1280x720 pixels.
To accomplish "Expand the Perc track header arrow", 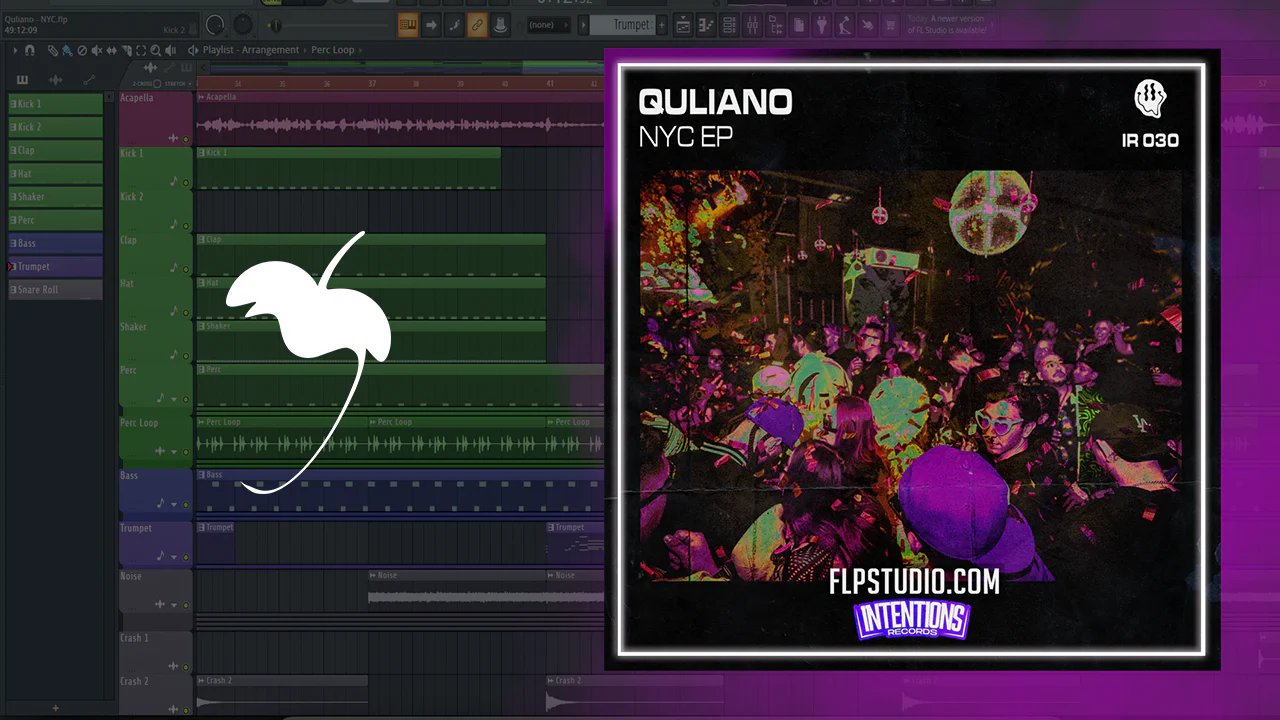I will pos(174,398).
